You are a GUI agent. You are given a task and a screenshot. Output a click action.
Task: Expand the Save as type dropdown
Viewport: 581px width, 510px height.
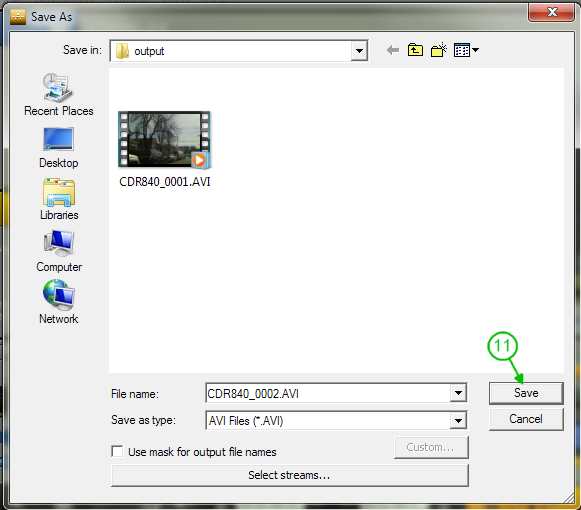[x=458, y=420]
